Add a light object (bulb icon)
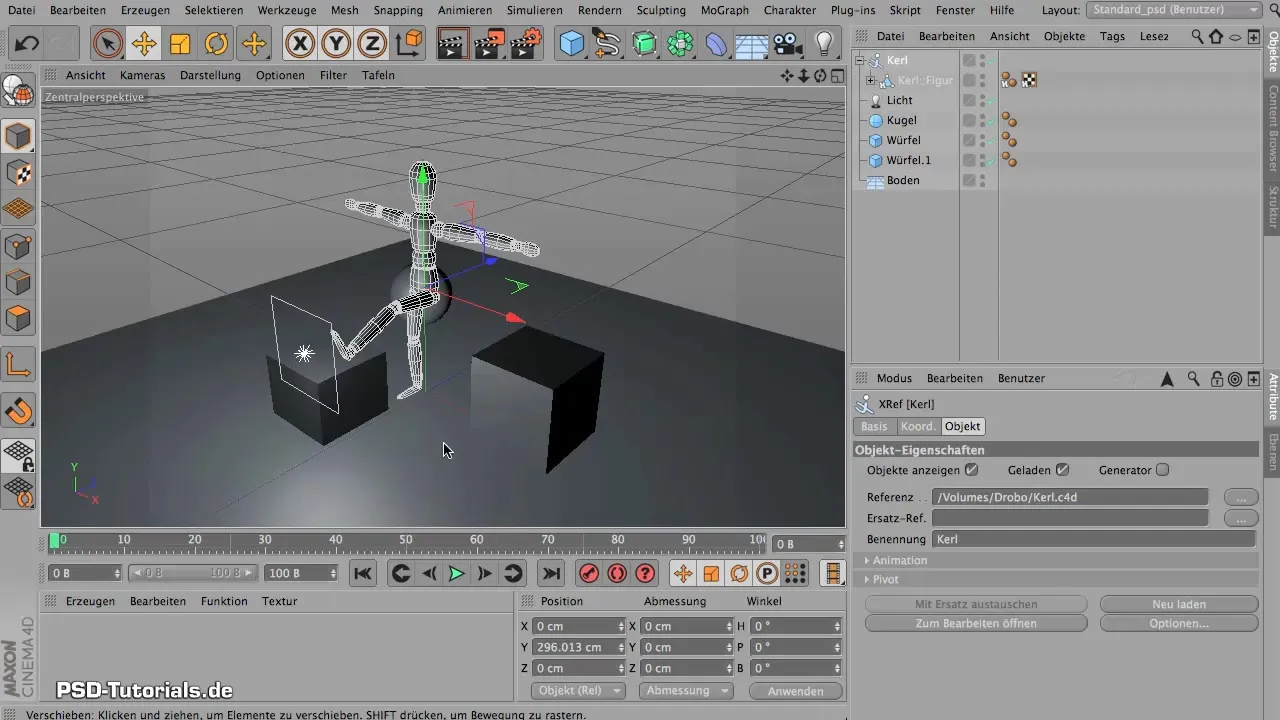The width and height of the screenshot is (1280, 720). (x=824, y=44)
